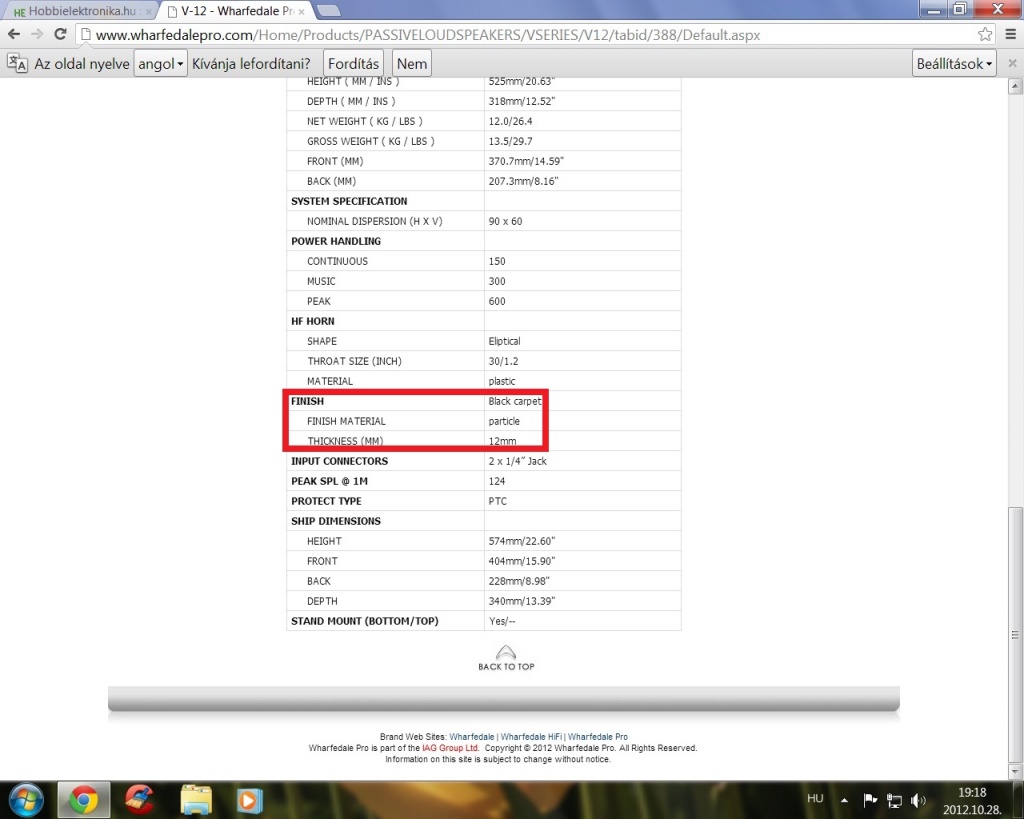Bookmark the page with the star icon
Image resolution: width=1024 pixels, height=819 pixels.
[x=985, y=35]
